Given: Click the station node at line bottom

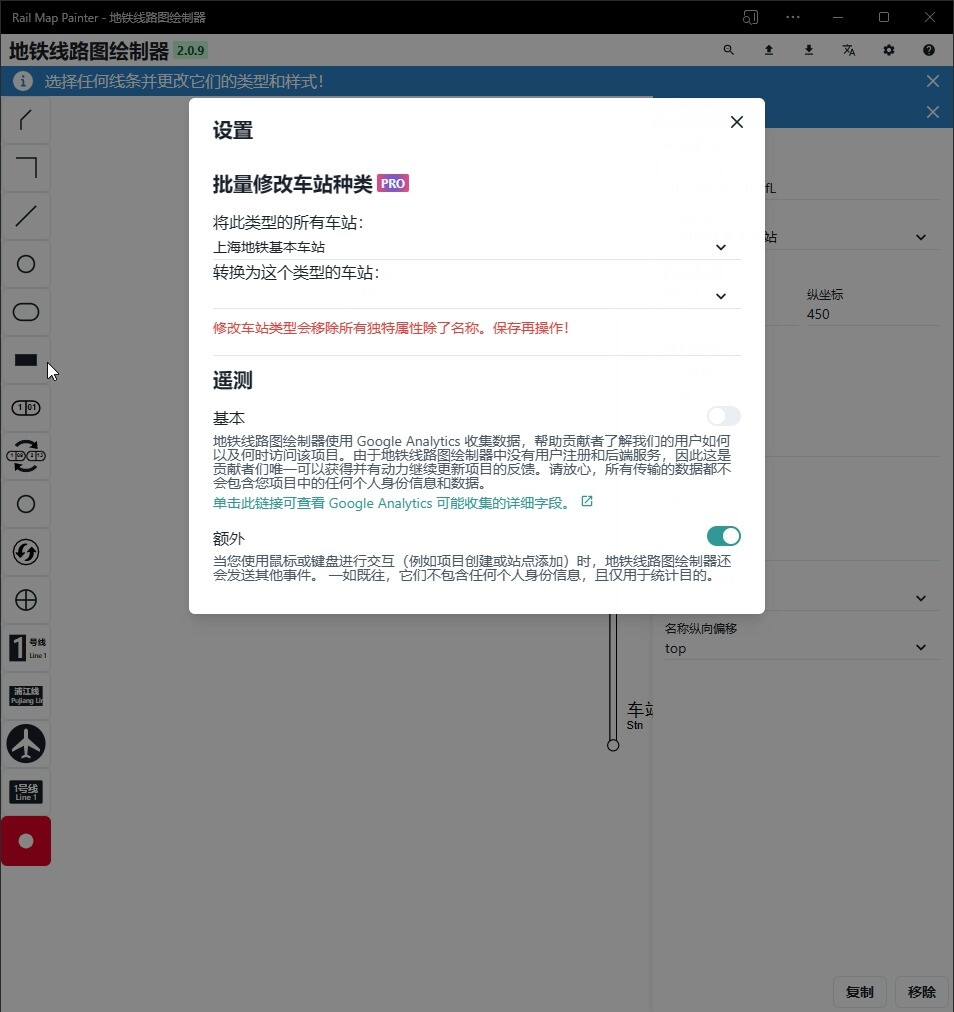Looking at the screenshot, I should (613, 745).
